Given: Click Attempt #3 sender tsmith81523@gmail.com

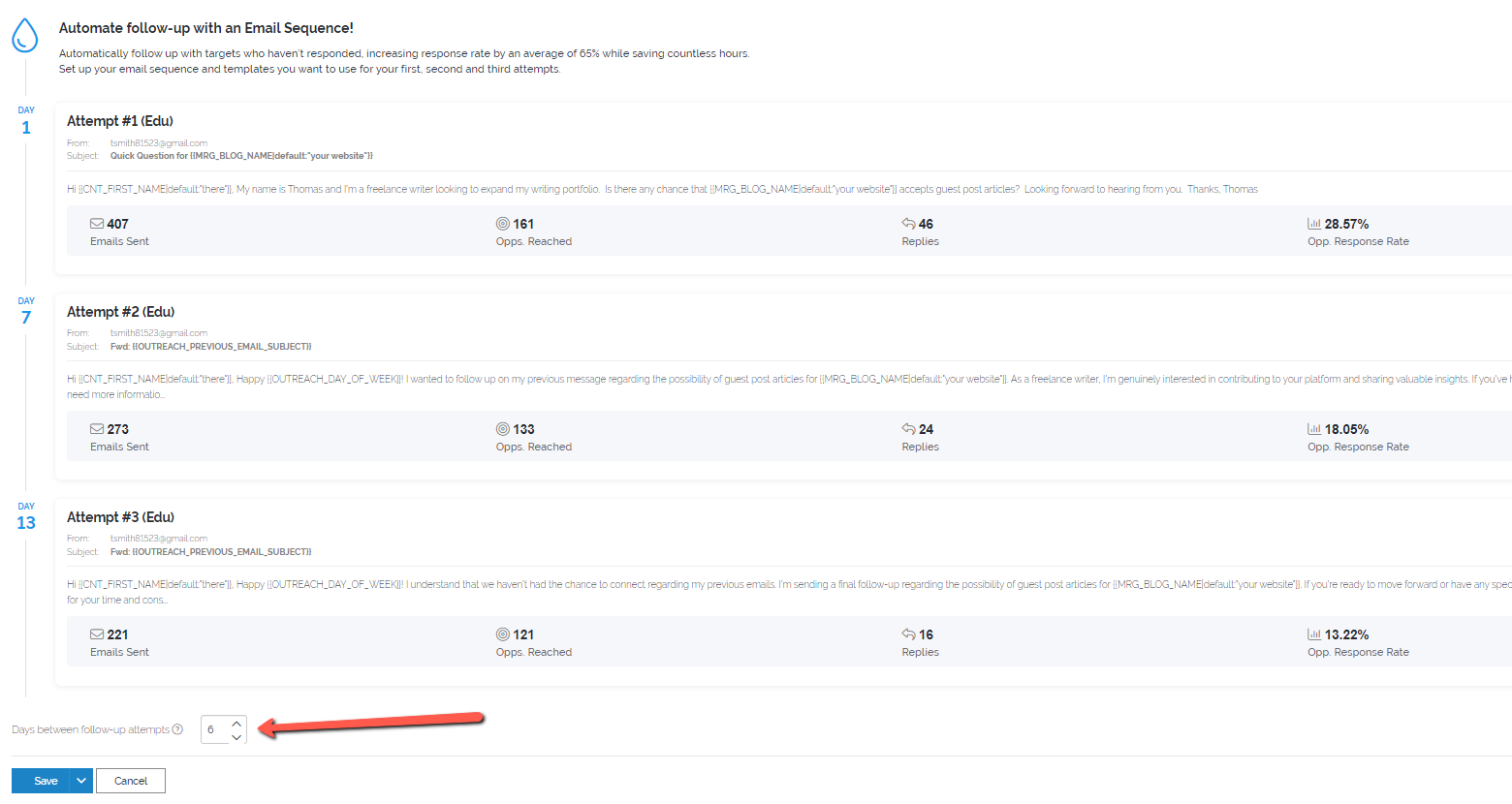Looking at the screenshot, I should [159, 539].
